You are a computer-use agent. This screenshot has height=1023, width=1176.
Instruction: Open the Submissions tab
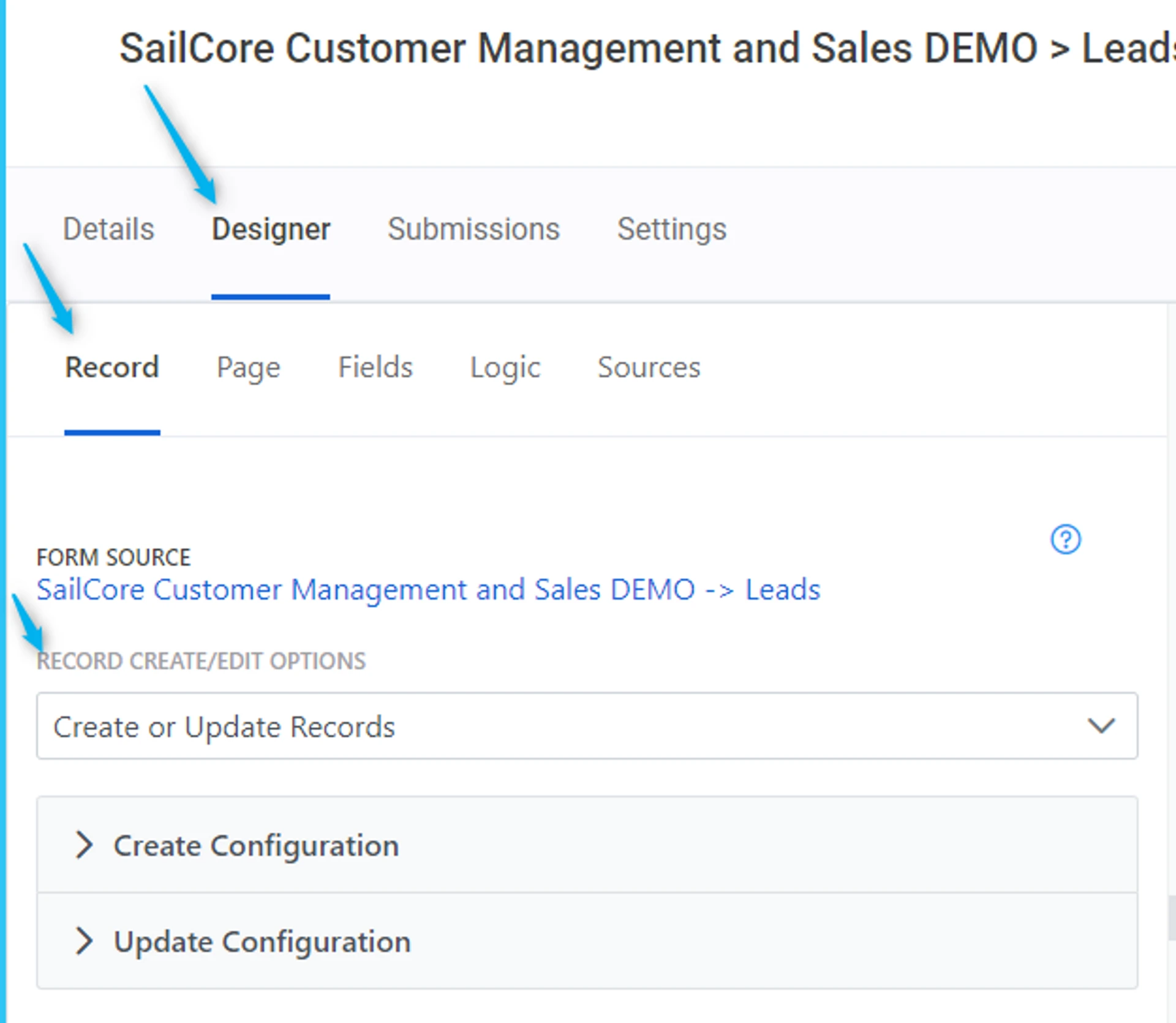(473, 229)
